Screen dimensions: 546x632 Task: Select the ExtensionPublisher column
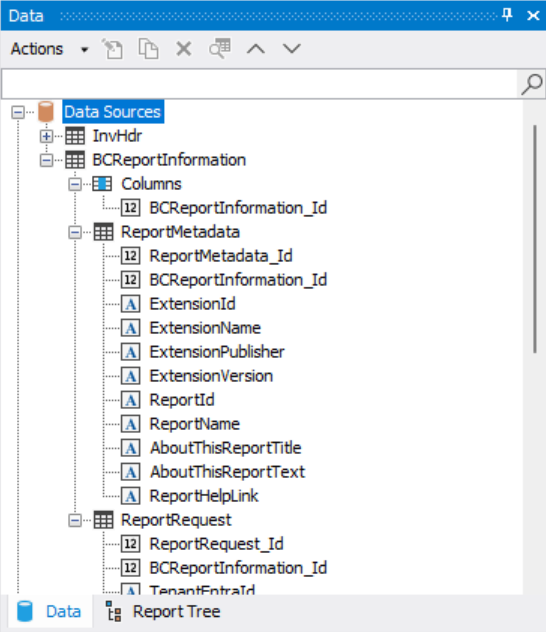coord(217,352)
